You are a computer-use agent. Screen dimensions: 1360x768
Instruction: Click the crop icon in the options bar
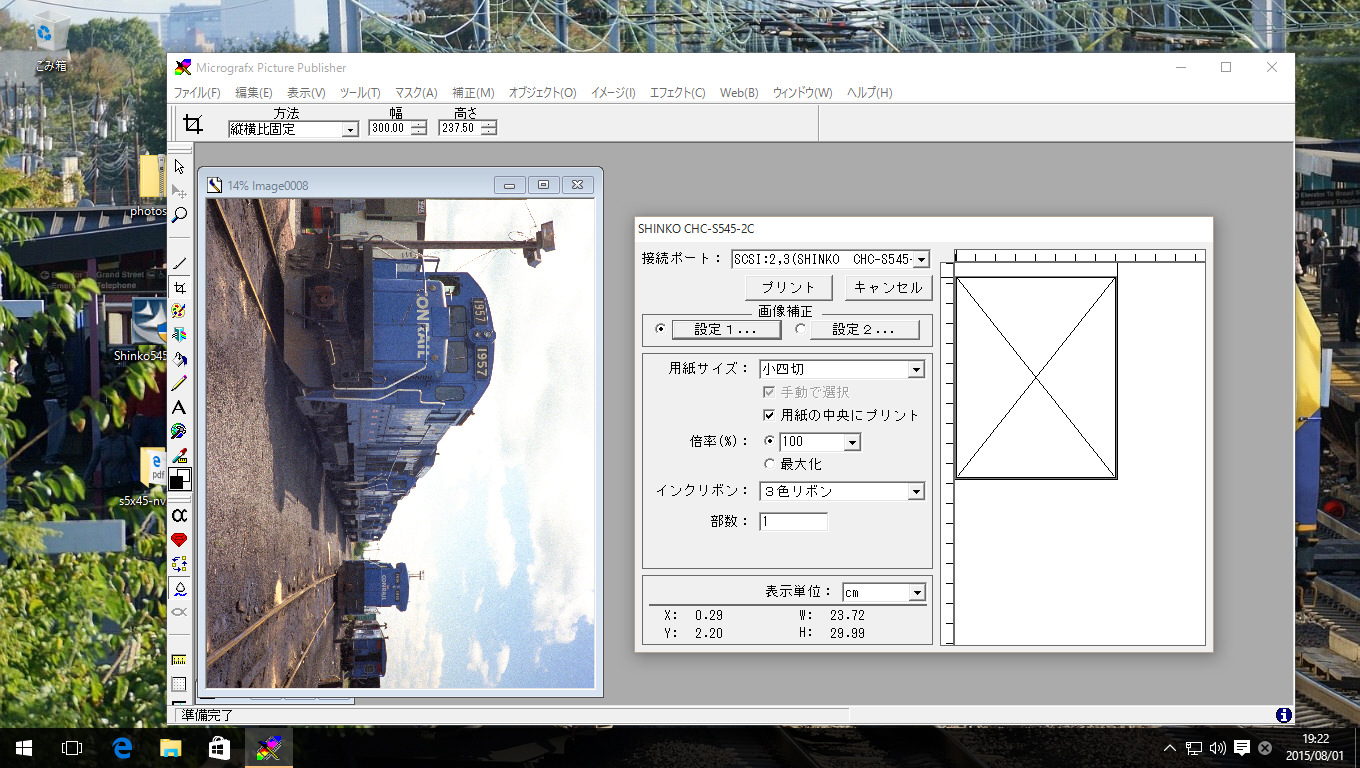[193, 124]
